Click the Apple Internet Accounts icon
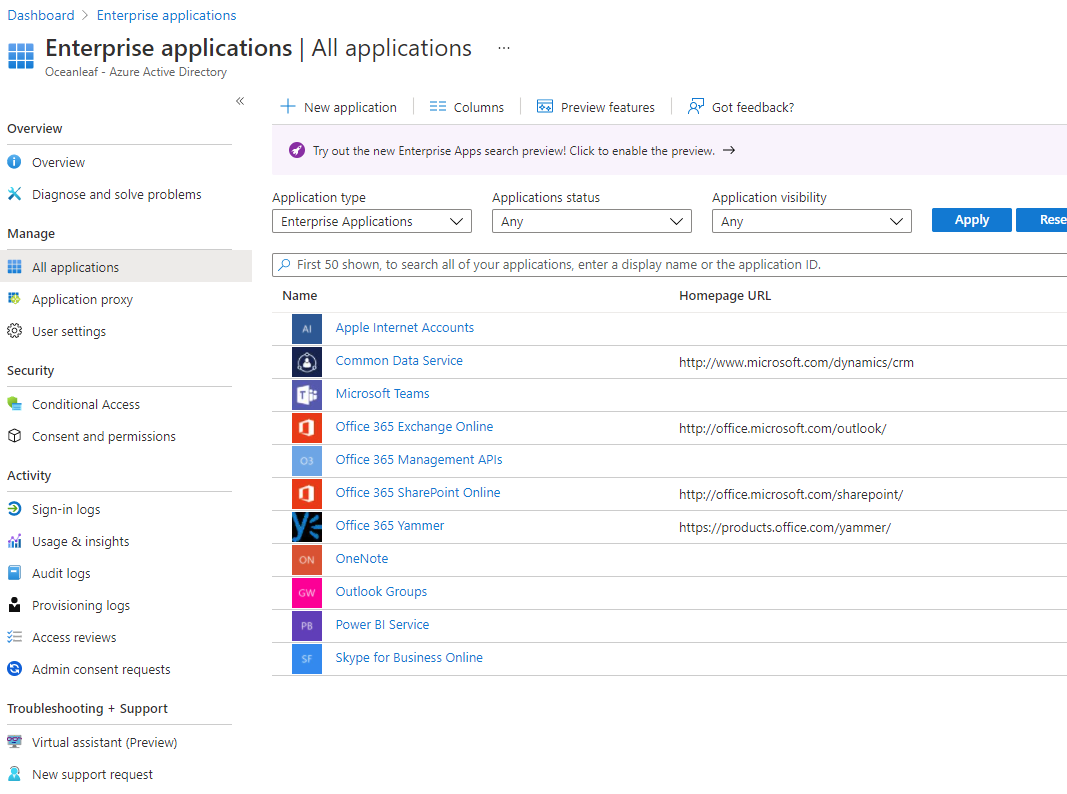1067x794 pixels. 306,328
